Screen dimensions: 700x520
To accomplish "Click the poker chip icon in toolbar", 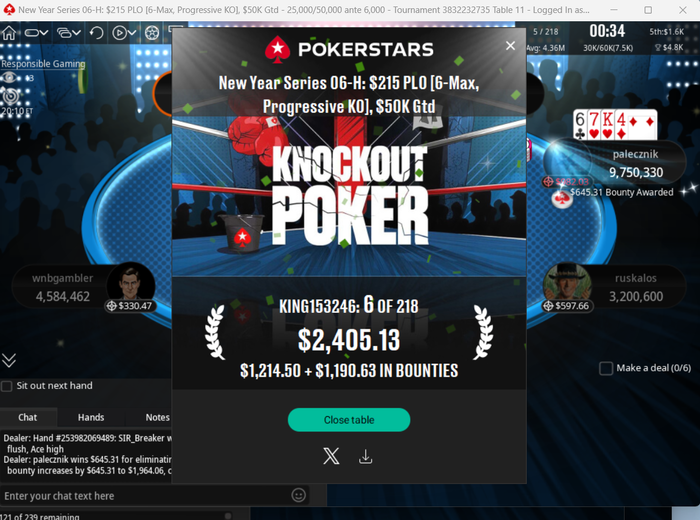I will click(152, 33).
